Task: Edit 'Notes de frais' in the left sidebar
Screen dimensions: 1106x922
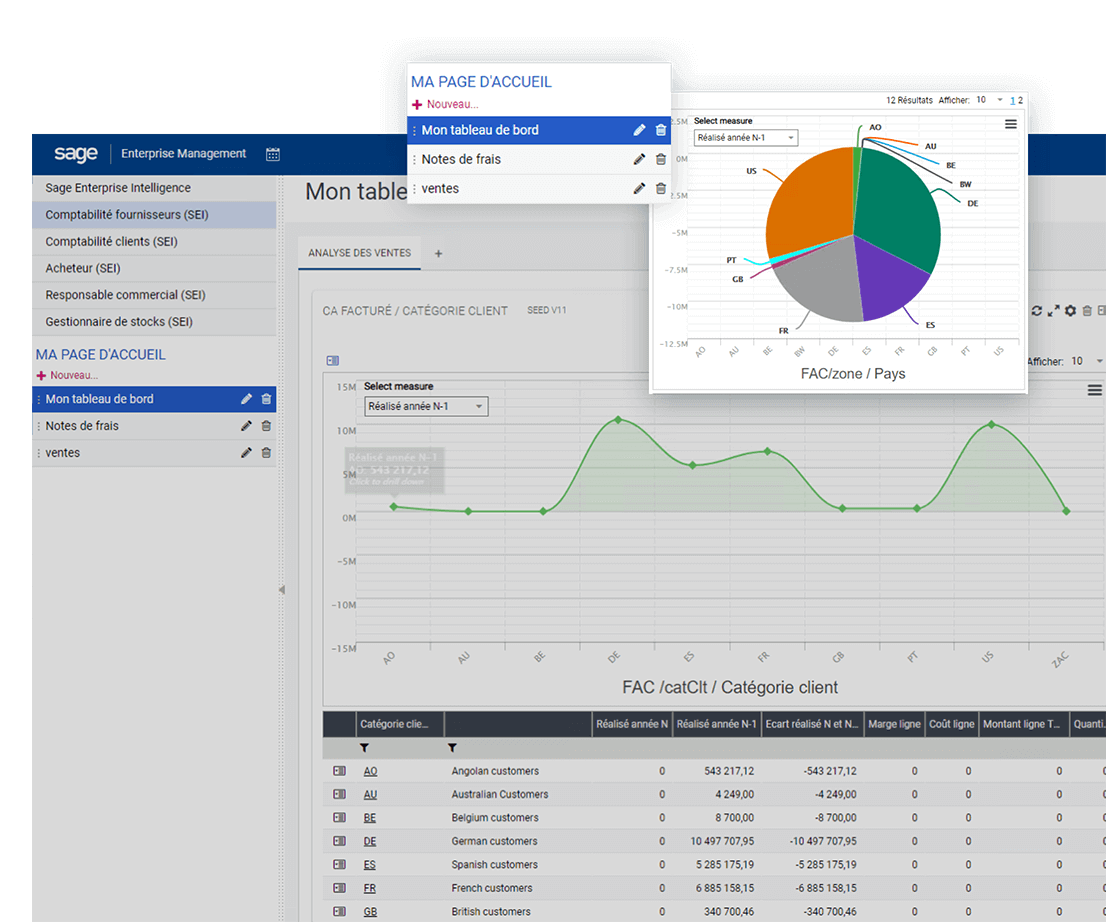Action: 246,426
